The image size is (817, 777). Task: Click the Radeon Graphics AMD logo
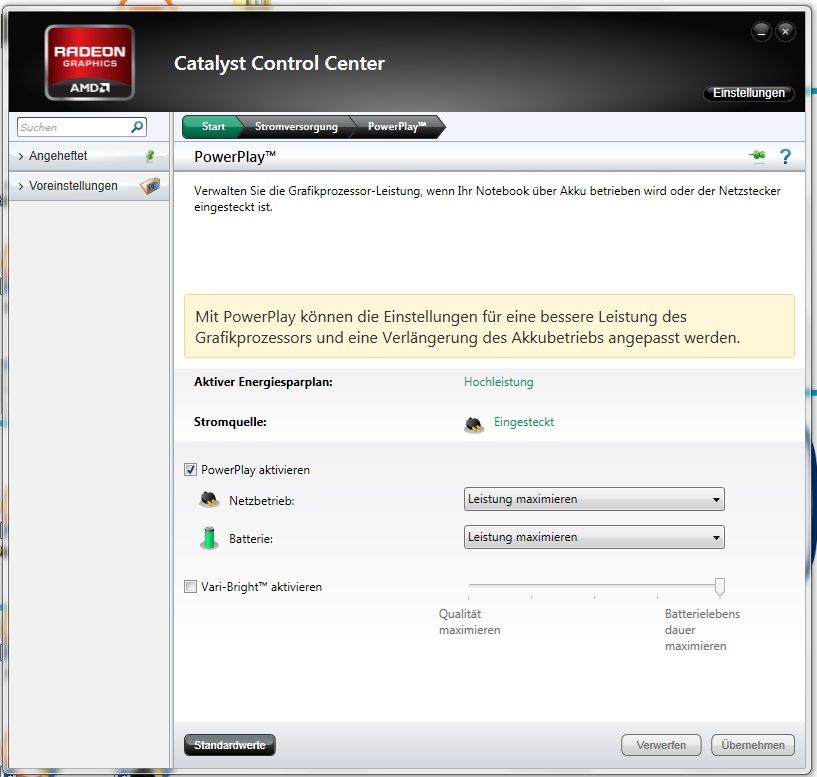pos(90,63)
